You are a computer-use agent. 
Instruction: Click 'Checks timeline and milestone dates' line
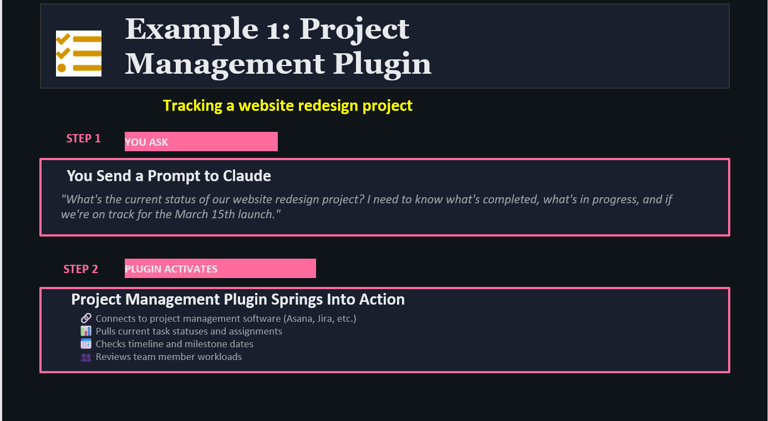174,344
